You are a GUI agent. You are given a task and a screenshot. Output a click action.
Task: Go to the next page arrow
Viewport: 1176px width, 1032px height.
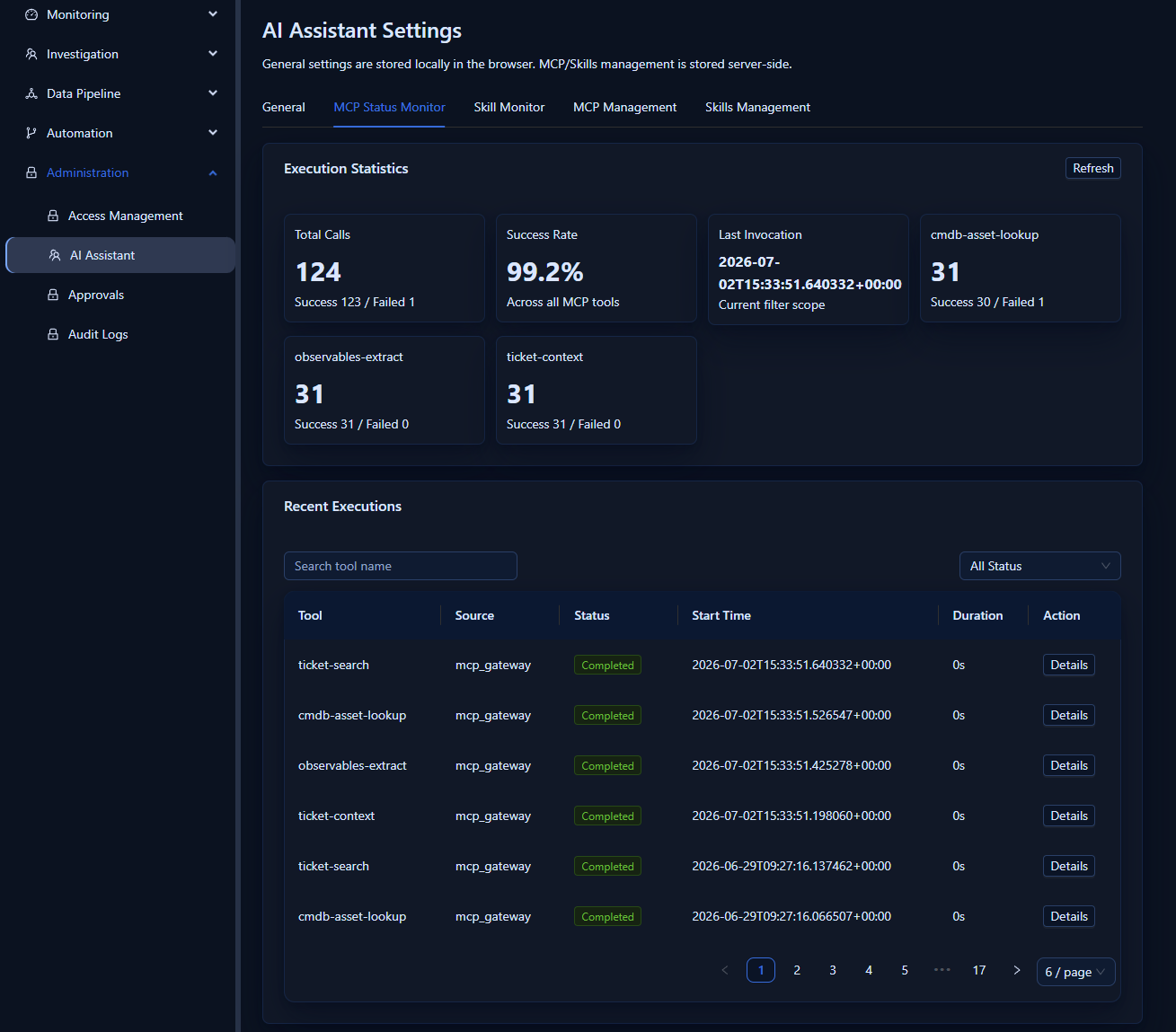pos(1017,970)
